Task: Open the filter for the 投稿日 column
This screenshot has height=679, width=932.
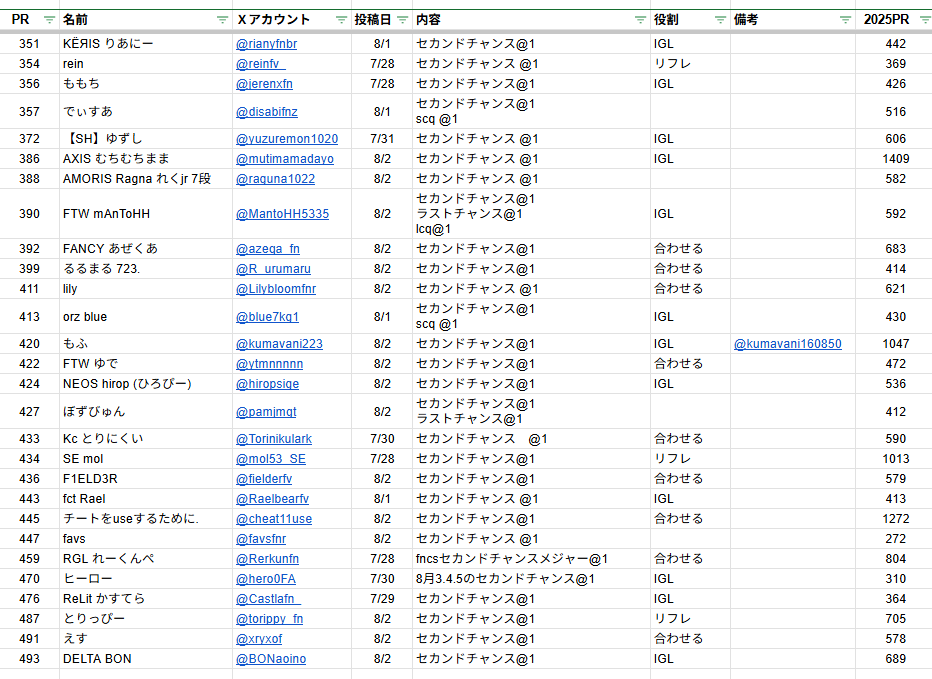Action: (x=402, y=20)
